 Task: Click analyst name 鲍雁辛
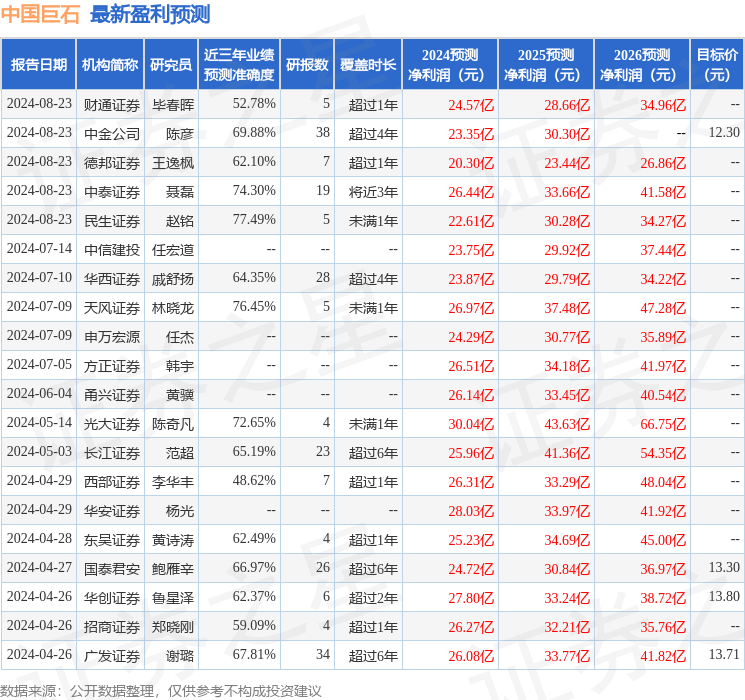coord(173,569)
